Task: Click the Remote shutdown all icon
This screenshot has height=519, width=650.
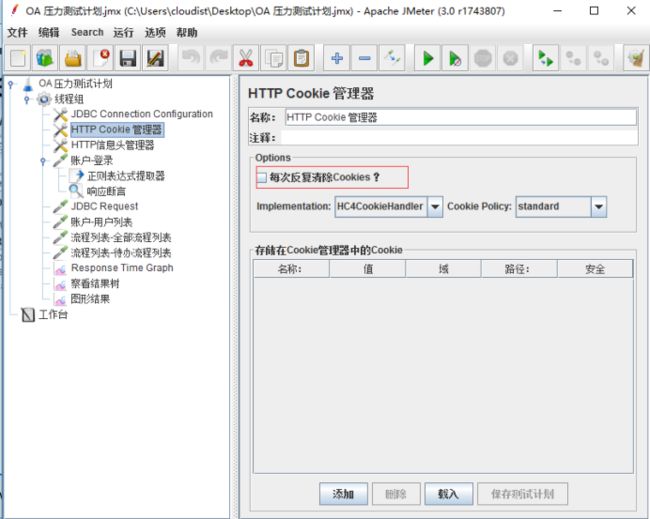Action: pos(601,58)
